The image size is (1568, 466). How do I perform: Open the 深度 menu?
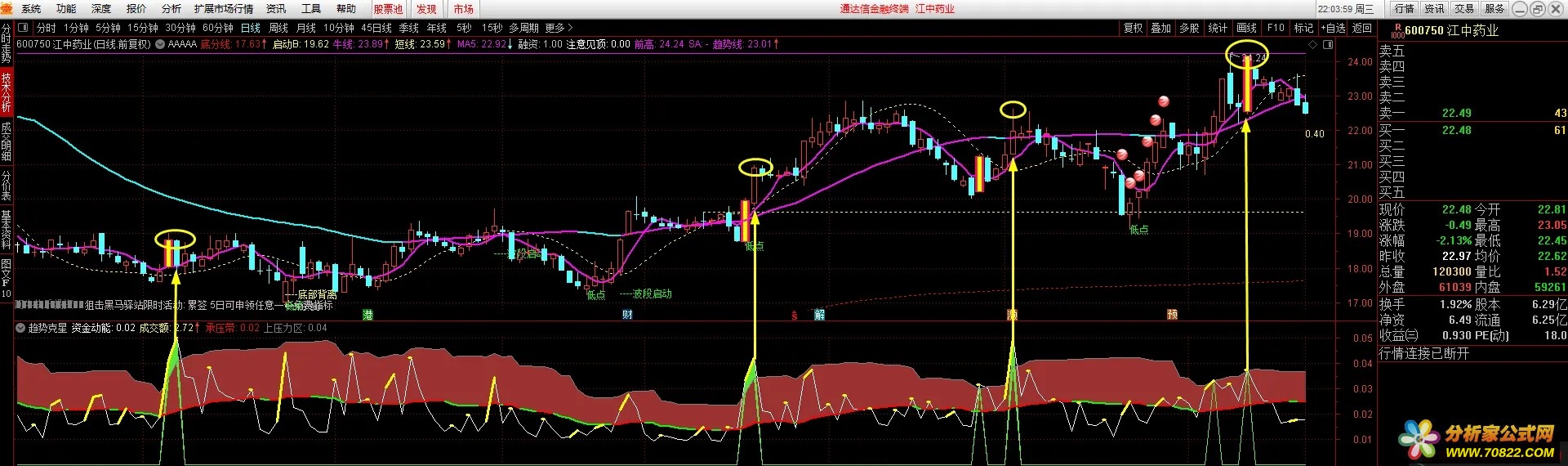click(101, 9)
